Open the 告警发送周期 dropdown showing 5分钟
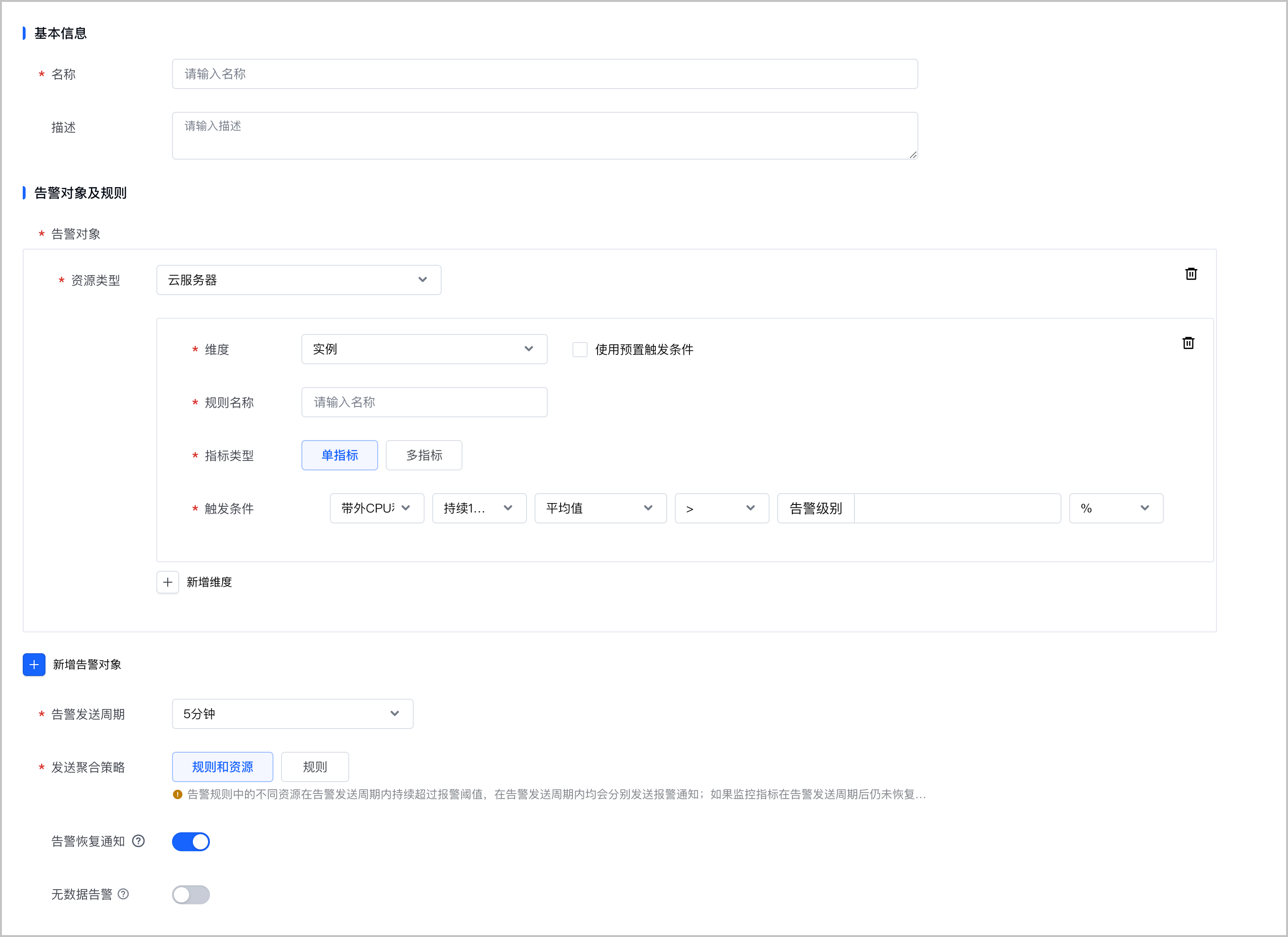Image resolution: width=1288 pixels, height=937 pixels. 292,714
